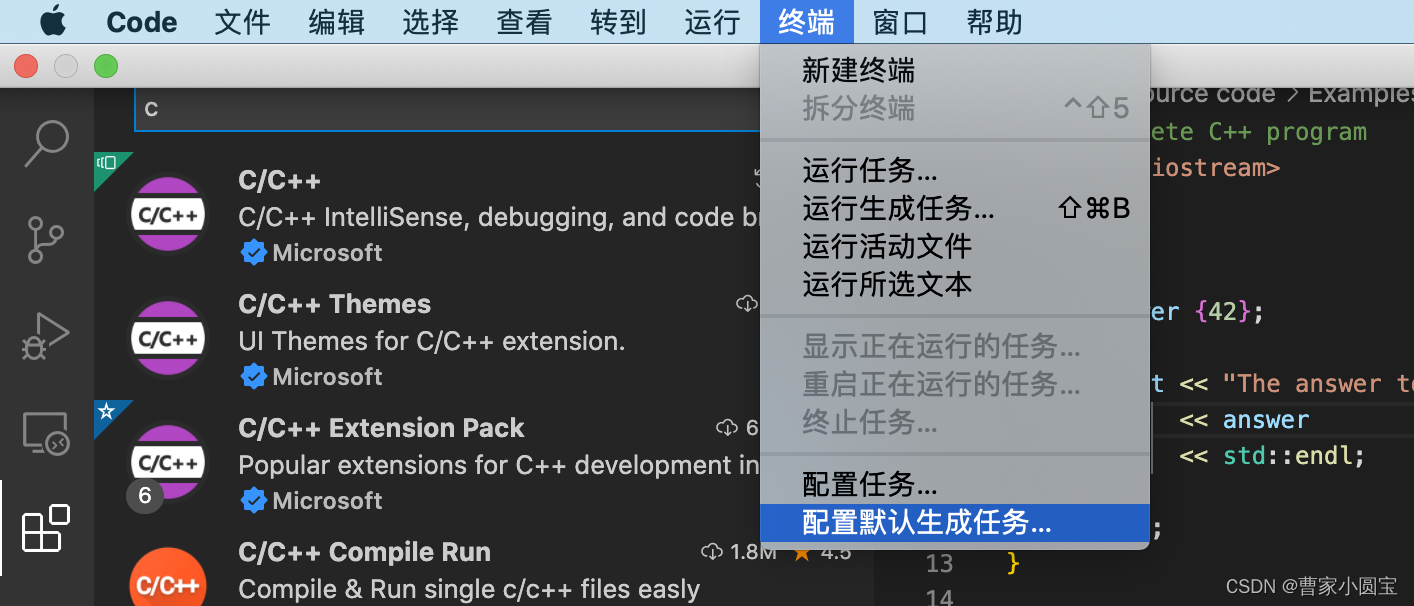The width and height of the screenshot is (1414, 606).
Task: Click the C/C++ extension logo icon
Action: click(x=168, y=214)
